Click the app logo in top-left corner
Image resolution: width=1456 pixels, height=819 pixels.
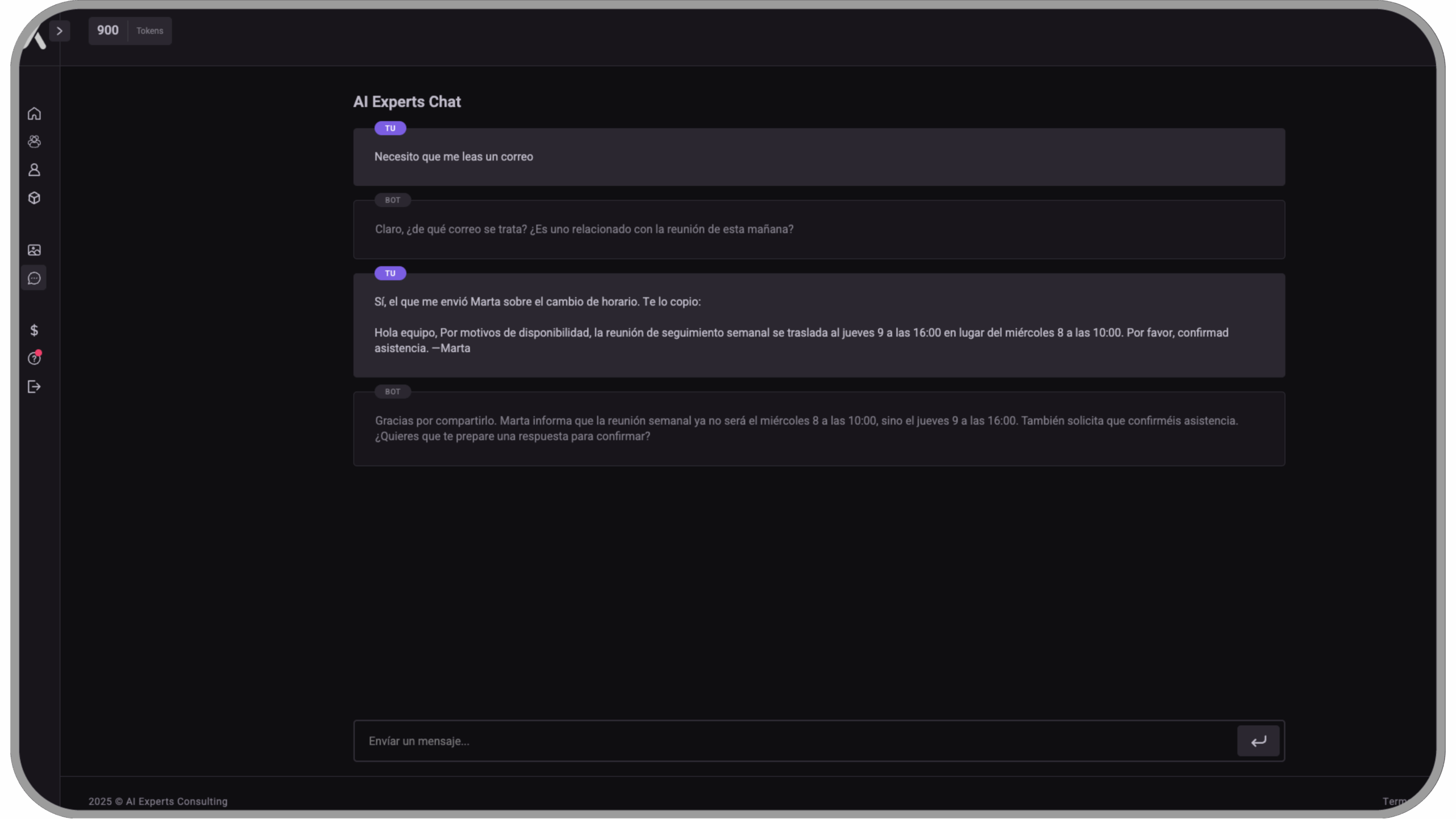pyautogui.click(x=36, y=40)
